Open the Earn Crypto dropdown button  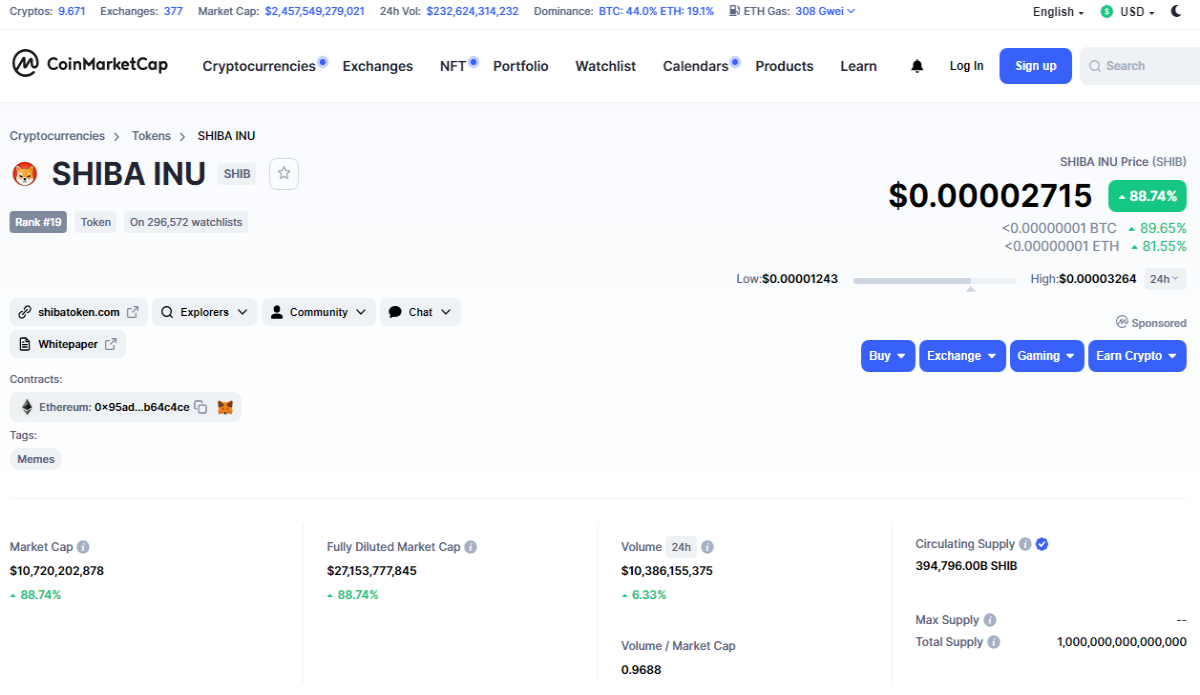point(1137,356)
